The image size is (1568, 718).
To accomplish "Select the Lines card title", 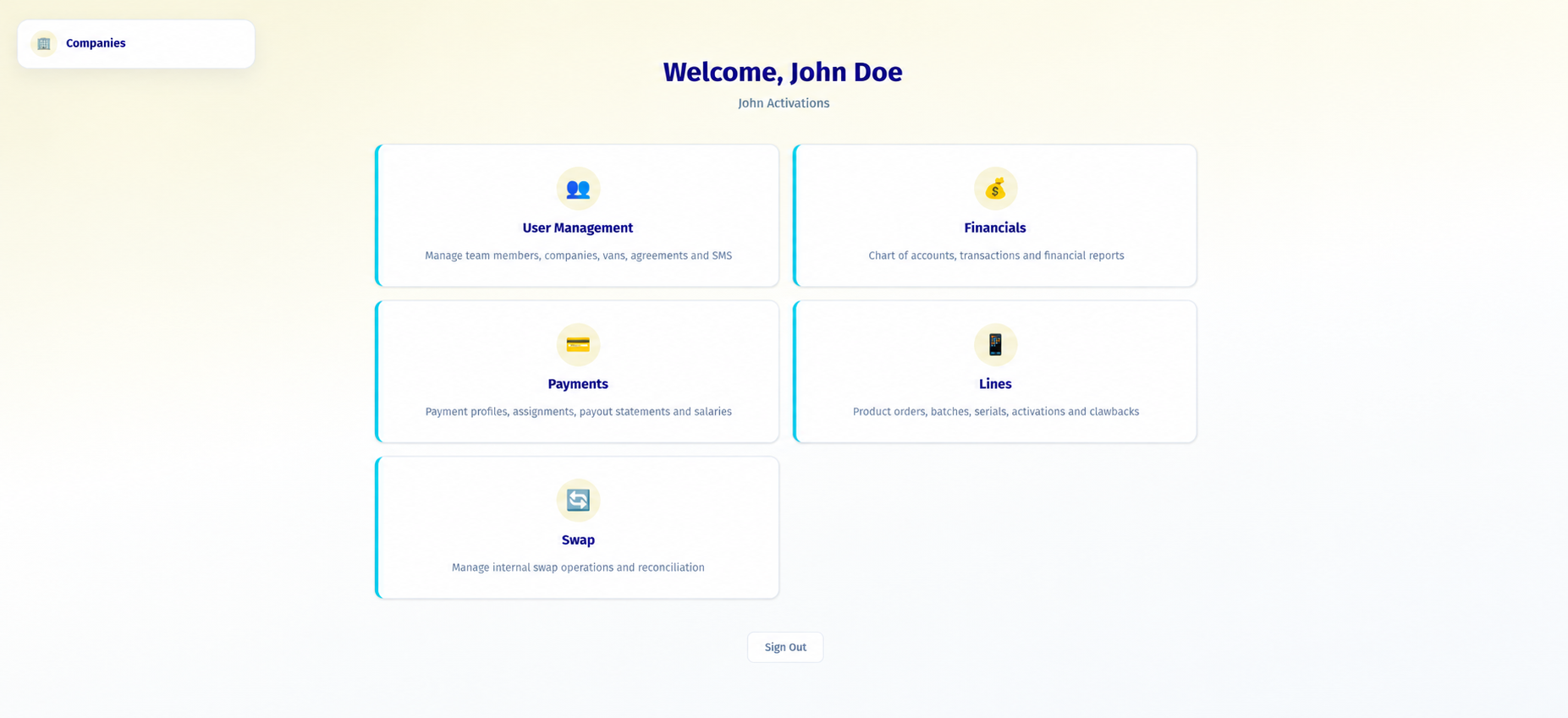I will click(995, 384).
